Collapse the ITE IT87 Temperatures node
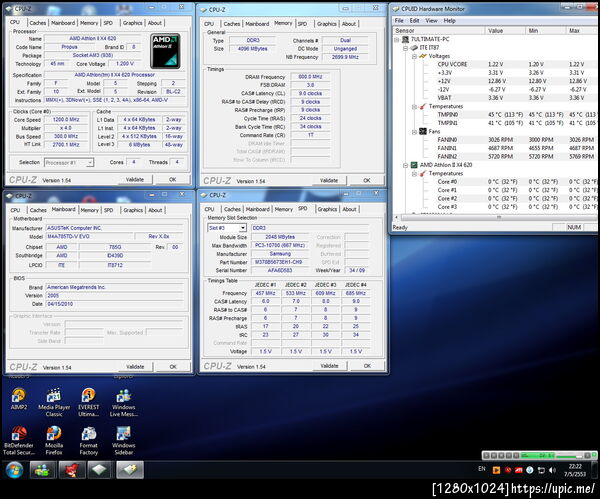Image resolution: width=600 pixels, height=499 pixels. (414, 106)
